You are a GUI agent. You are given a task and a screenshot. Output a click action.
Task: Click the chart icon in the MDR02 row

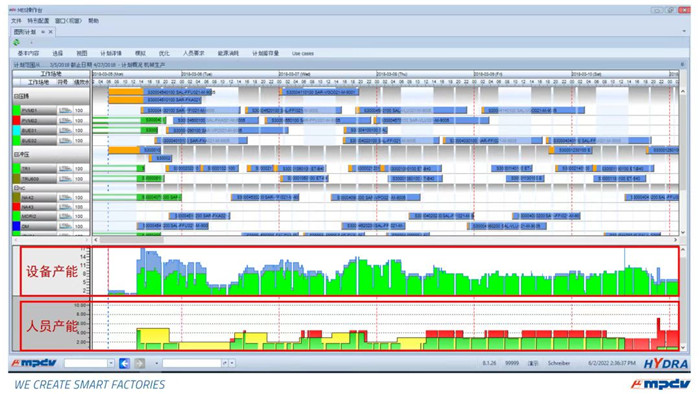coord(65,216)
